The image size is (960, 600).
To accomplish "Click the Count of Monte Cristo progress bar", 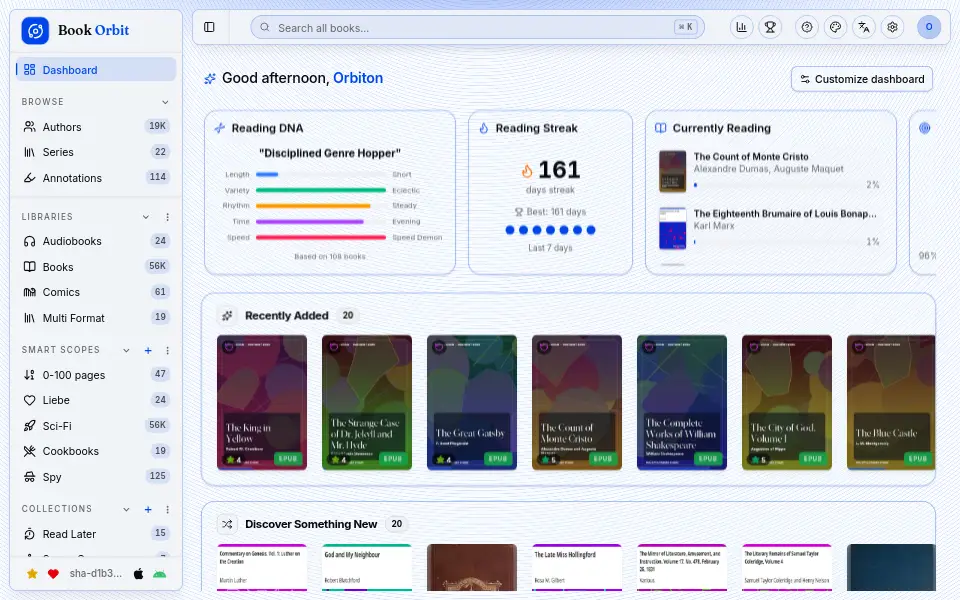I will [776, 184].
